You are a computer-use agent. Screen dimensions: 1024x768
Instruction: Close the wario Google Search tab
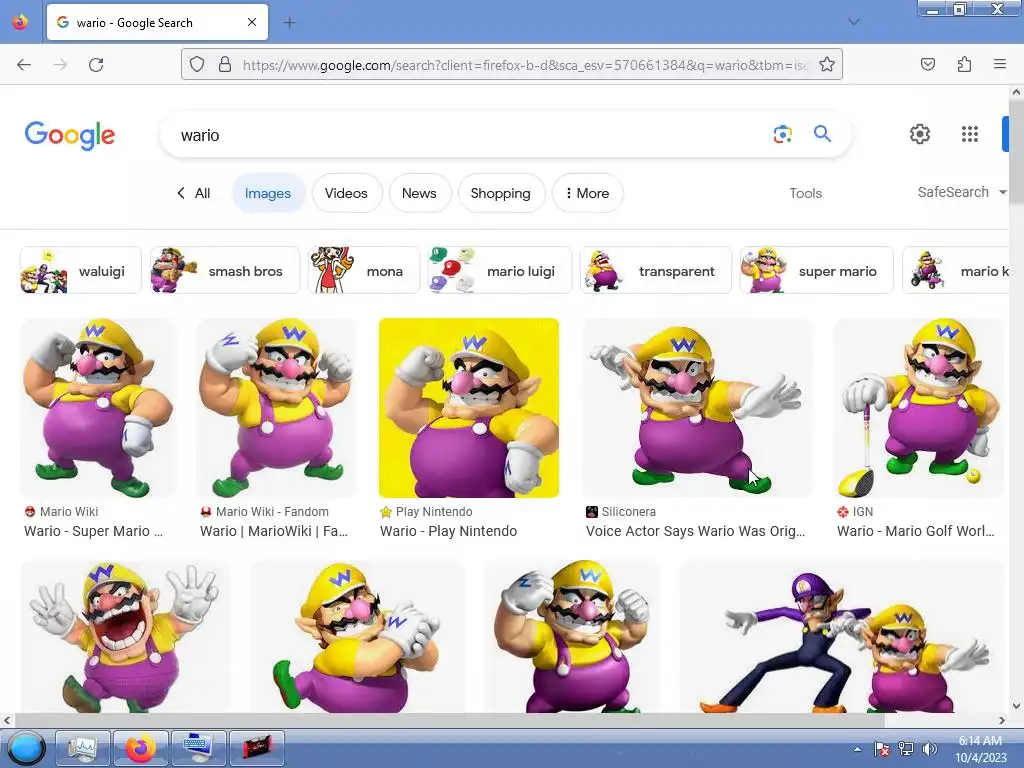[252, 22]
